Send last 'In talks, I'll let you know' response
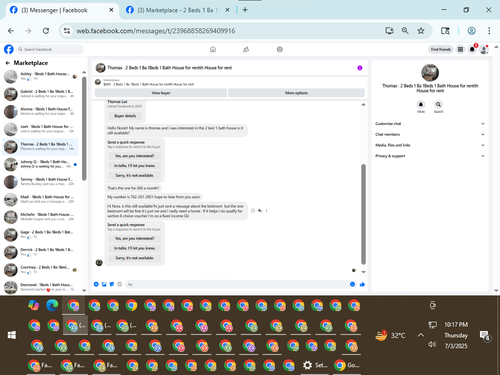Screen dimensions: 500x375 tap(134, 248)
